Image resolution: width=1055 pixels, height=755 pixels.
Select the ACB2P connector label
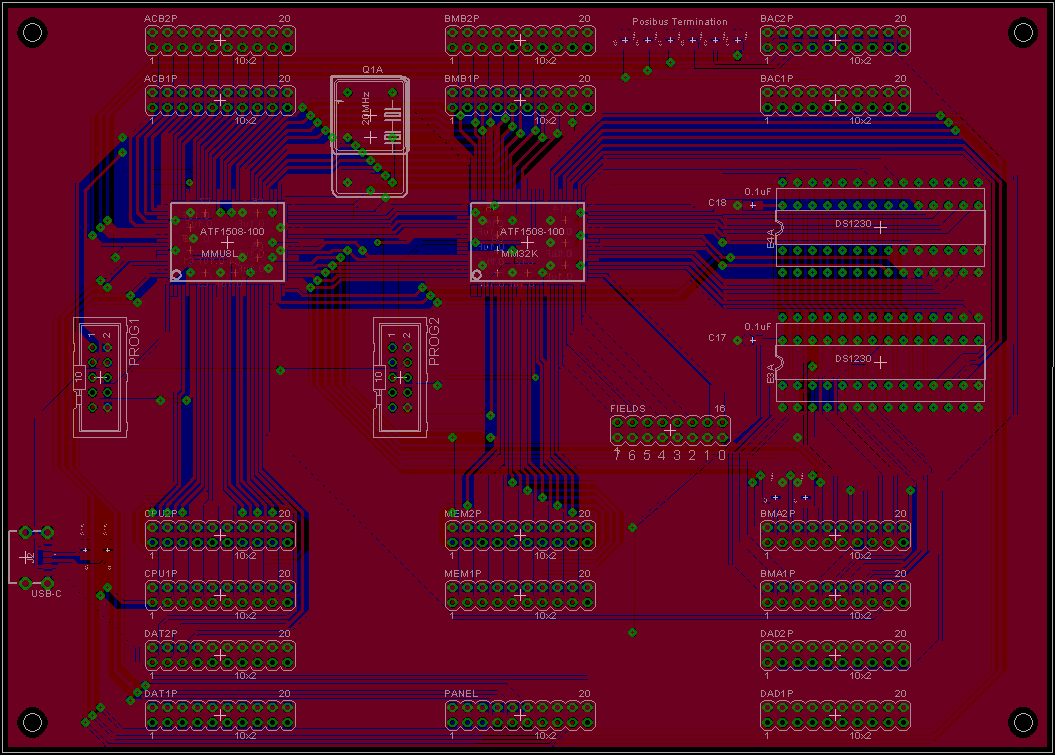click(x=160, y=19)
